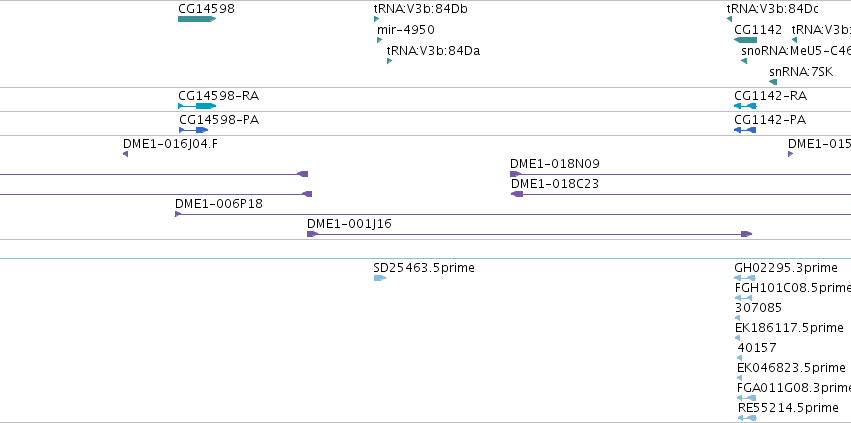Click the EK186117.5prime label
This screenshot has width=851, height=423.
[x=789, y=328]
